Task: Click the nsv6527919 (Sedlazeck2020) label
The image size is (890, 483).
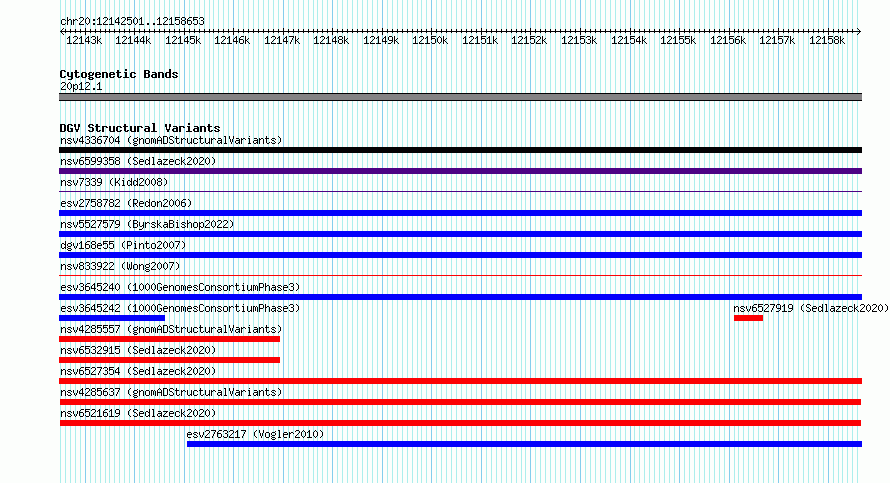Action: pyautogui.click(x=811, y=308)
